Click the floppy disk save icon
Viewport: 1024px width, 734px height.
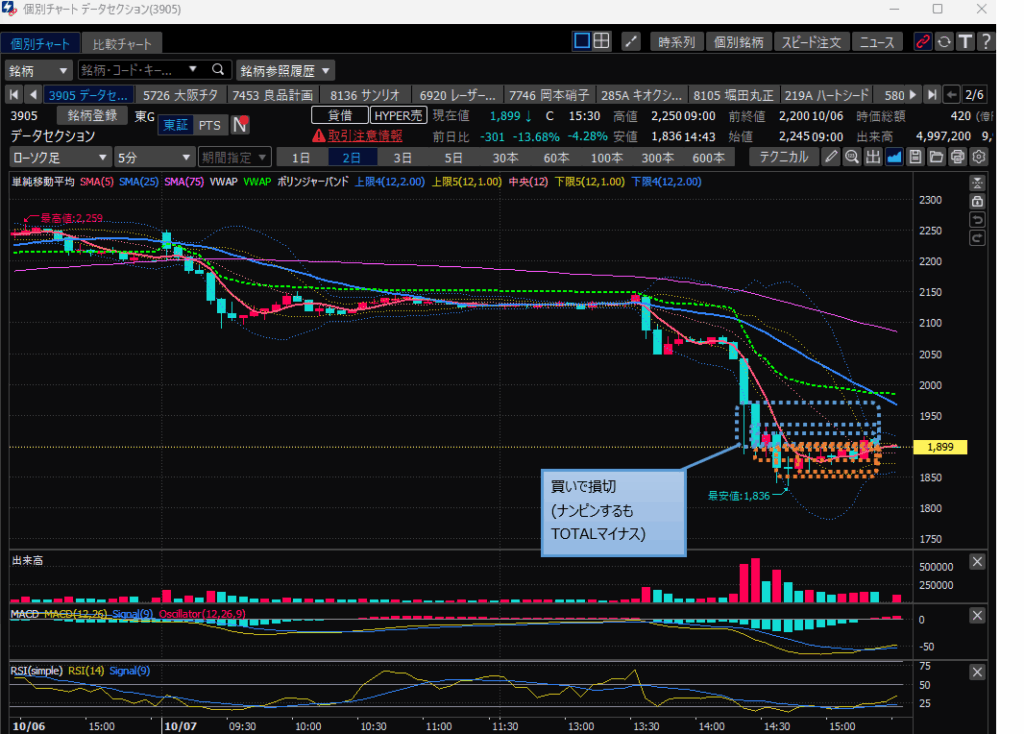pyautogui.click(x=915, y=157)
